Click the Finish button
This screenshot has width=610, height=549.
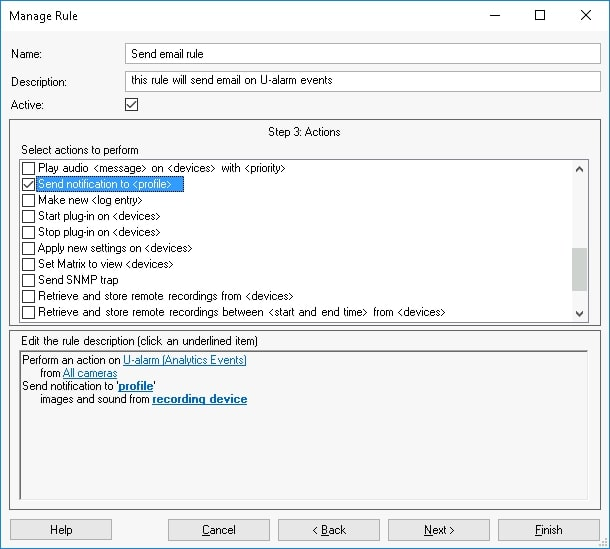pyautogui.click(x=548, y=530)
